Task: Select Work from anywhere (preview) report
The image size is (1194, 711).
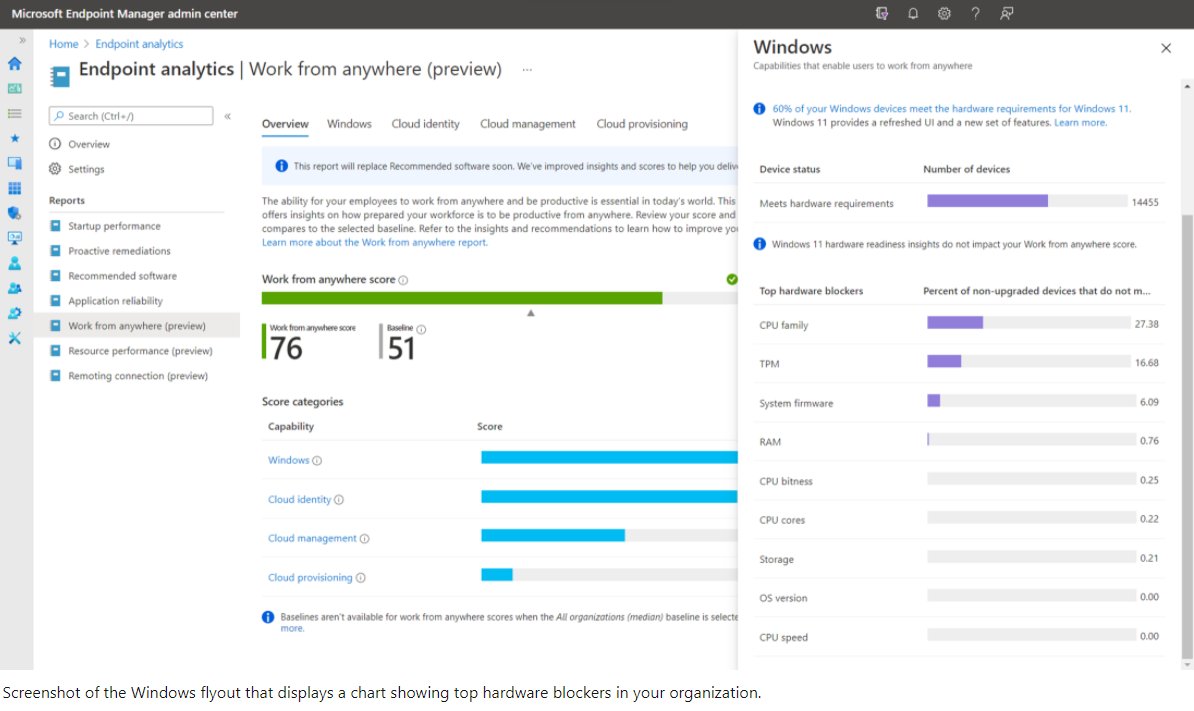Action: click(x=137, y=326)
